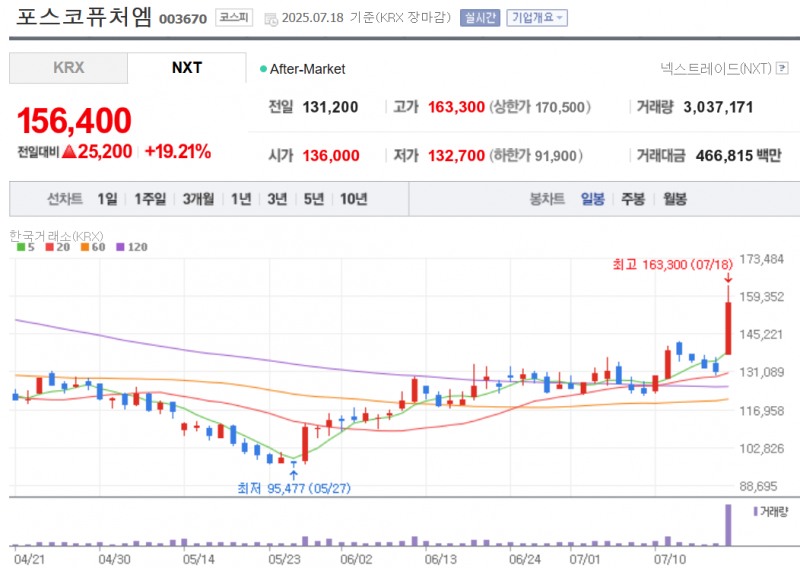Click the 173,484 price axis label

(762, 259)
